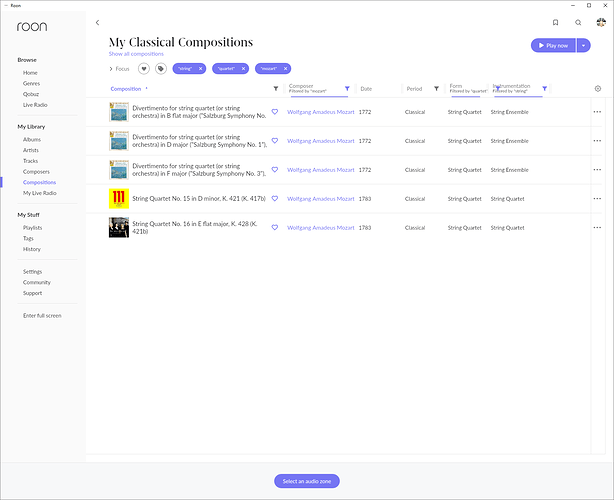Open Community in the sidebar
Viewport: 614px width, 500px height.
[37, 282]
